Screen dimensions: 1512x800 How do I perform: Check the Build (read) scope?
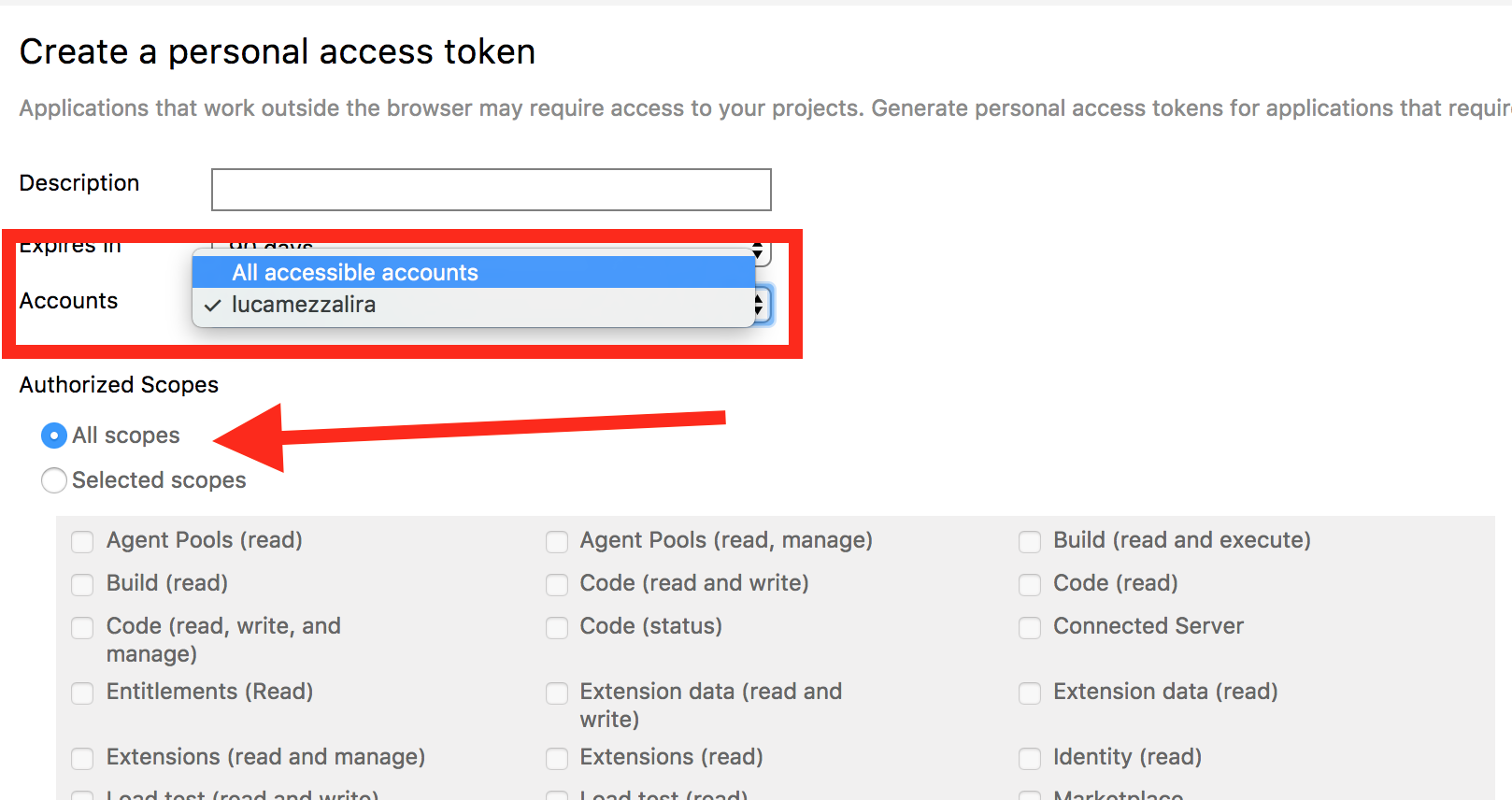click(x=83, y=584)
